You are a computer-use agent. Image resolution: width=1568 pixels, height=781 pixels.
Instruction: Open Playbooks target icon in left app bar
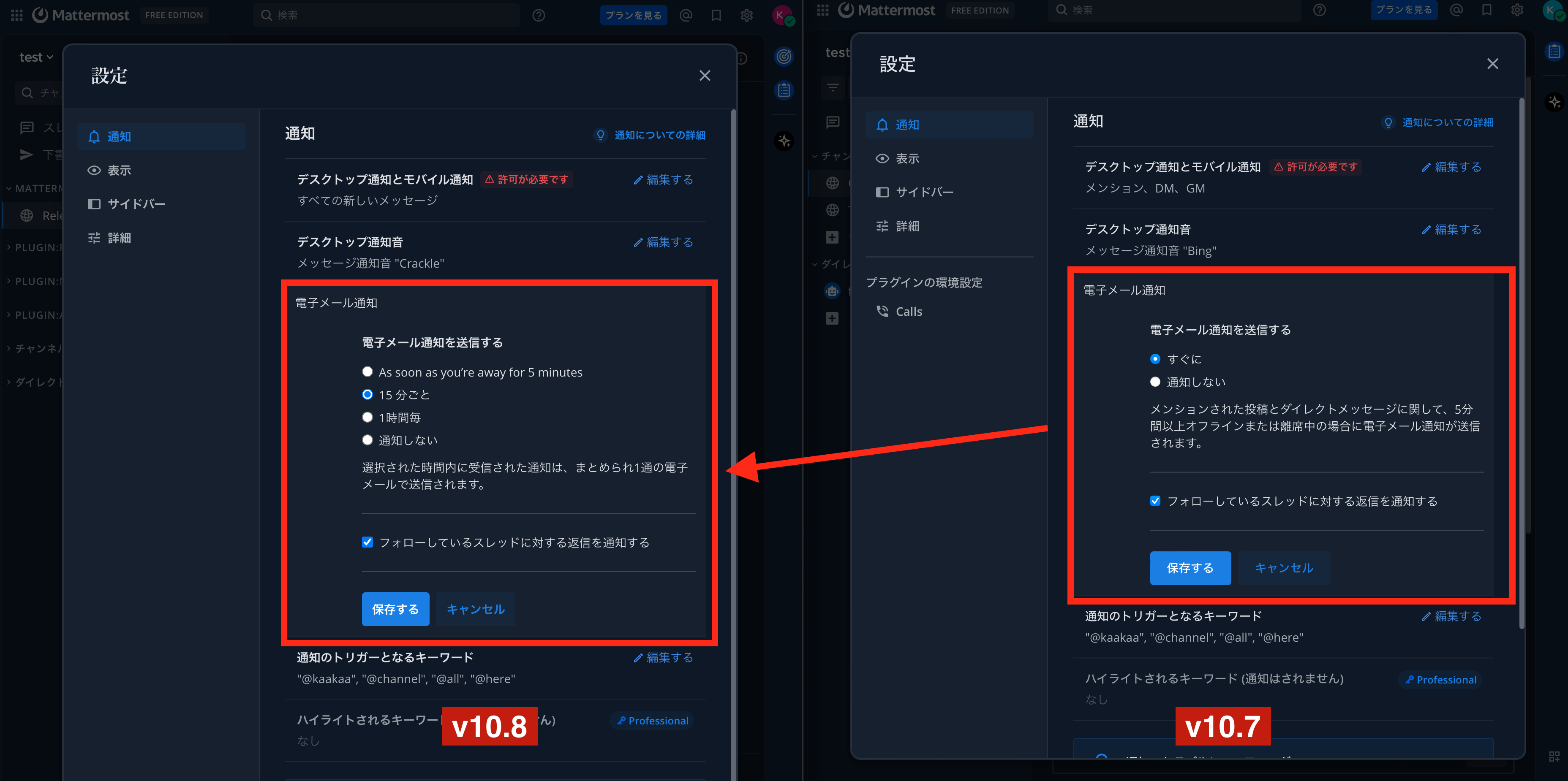(x=784, y=57)
